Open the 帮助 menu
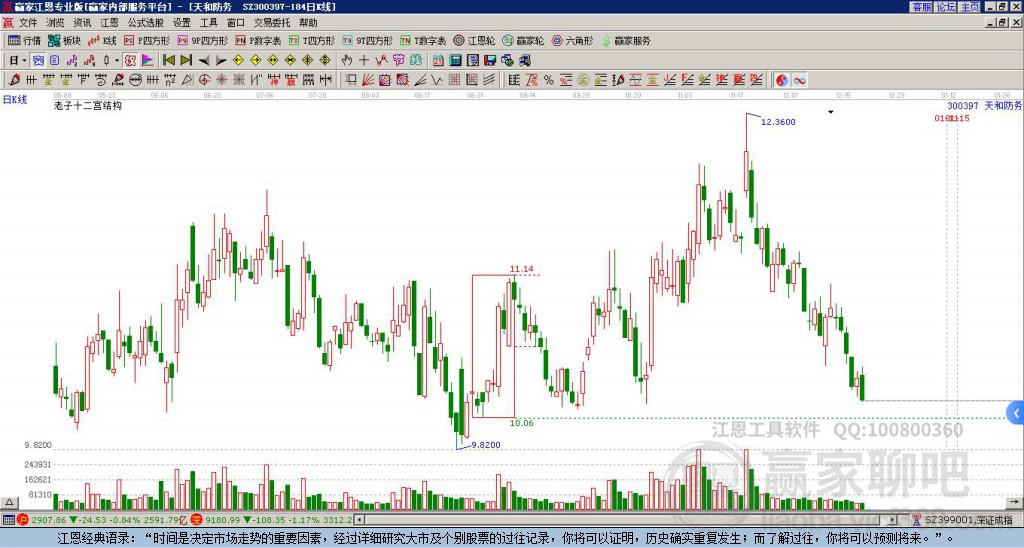This screenshot has width=1024, height=548. click(308, 23)
